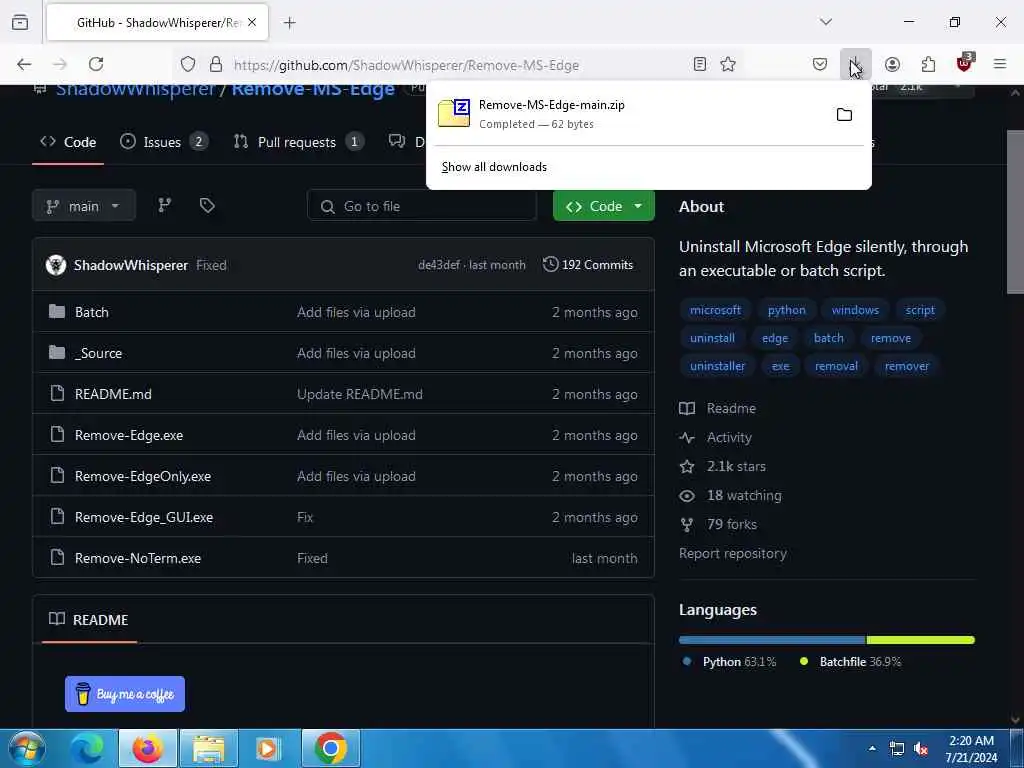Screen dimensions: 1024x768
Task: Switch to the Code tab
Action: [68, 142]
